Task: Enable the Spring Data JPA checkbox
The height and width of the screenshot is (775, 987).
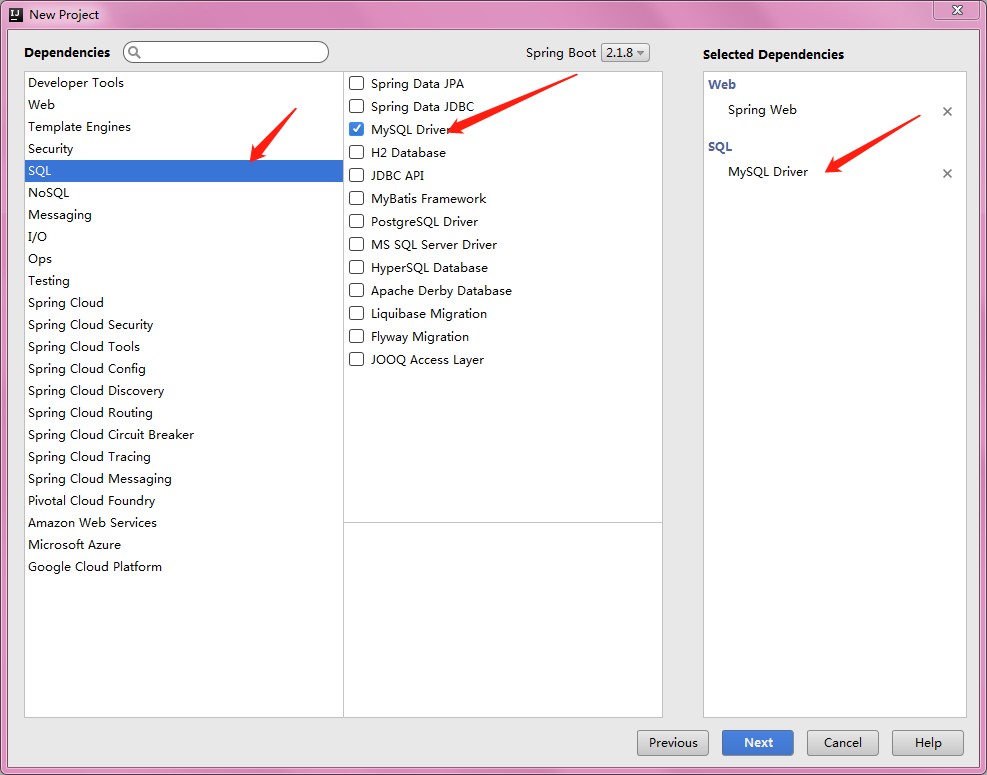Action: pyautogui.click(x=356, y=83)
